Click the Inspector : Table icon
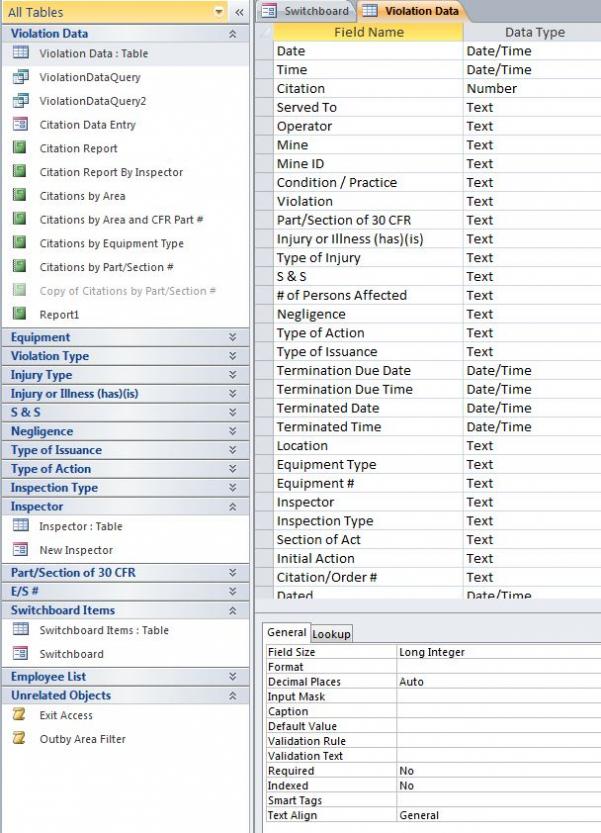 [x=21, y=525]
